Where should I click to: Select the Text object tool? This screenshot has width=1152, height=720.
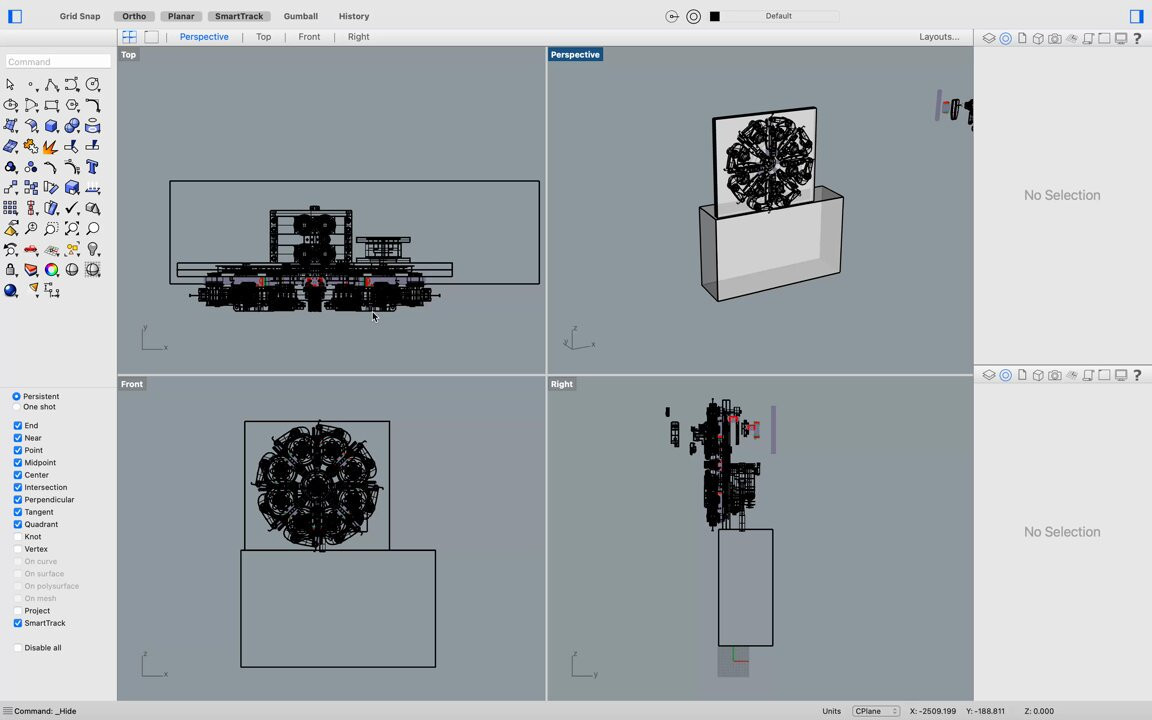[92, 167]
